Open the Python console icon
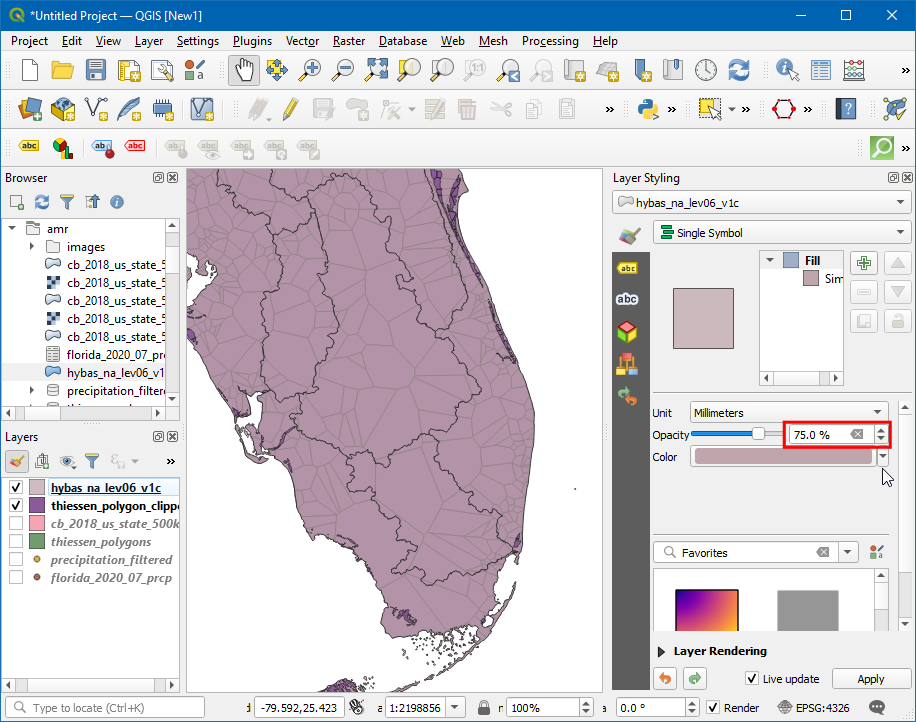 click(648, 108)
